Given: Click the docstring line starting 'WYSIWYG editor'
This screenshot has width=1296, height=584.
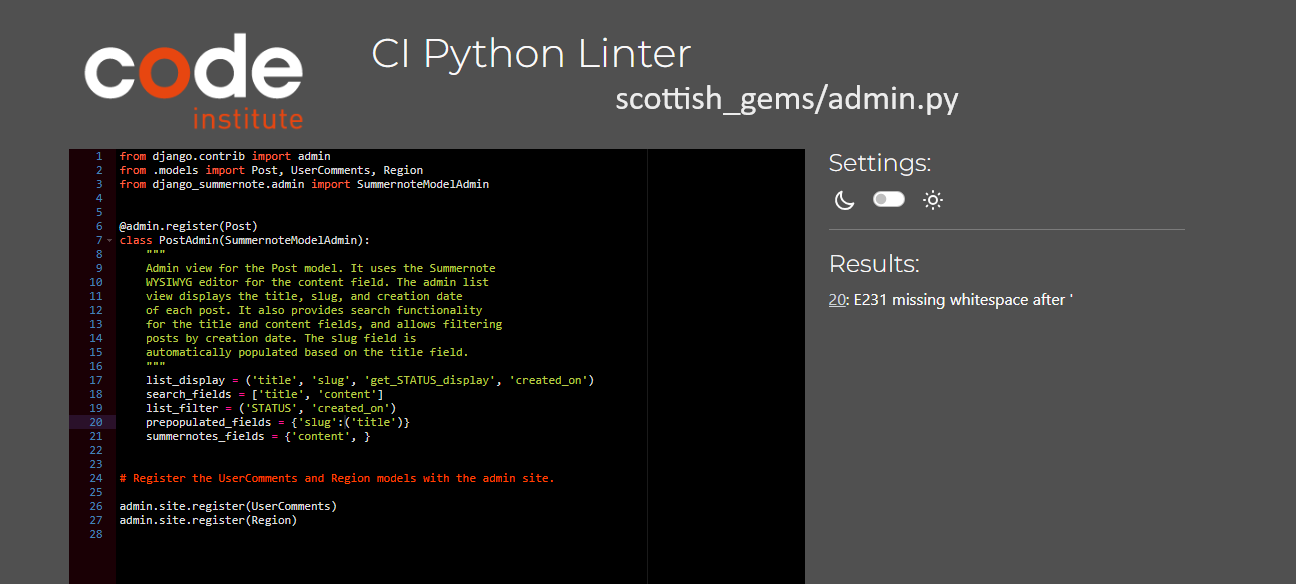Looking at the screenshot, I should (x=317, y=282).
